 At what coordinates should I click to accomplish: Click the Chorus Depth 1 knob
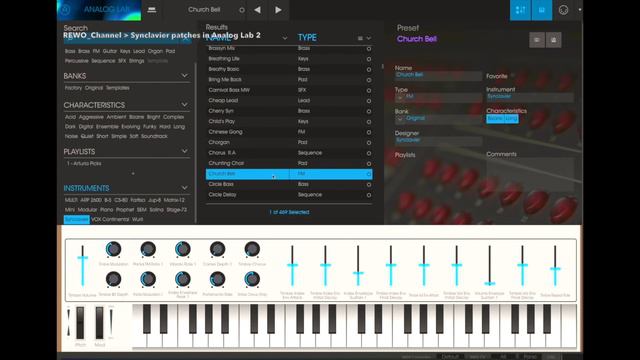click(217, 249)
